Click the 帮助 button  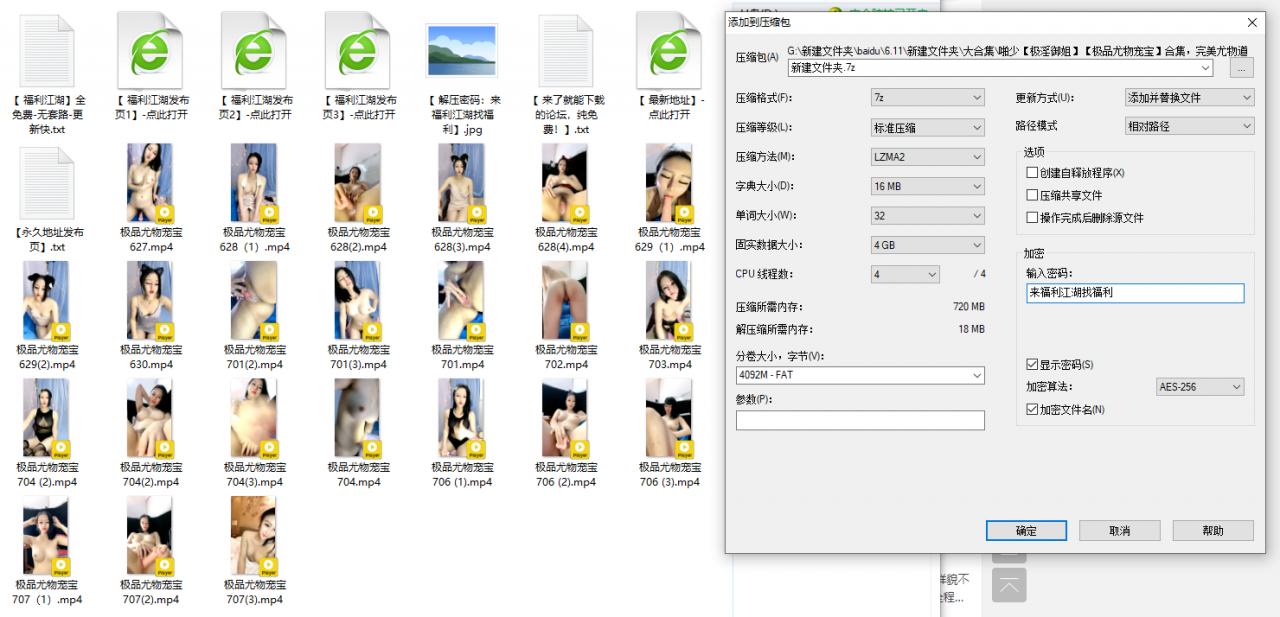pos(1213,530)
